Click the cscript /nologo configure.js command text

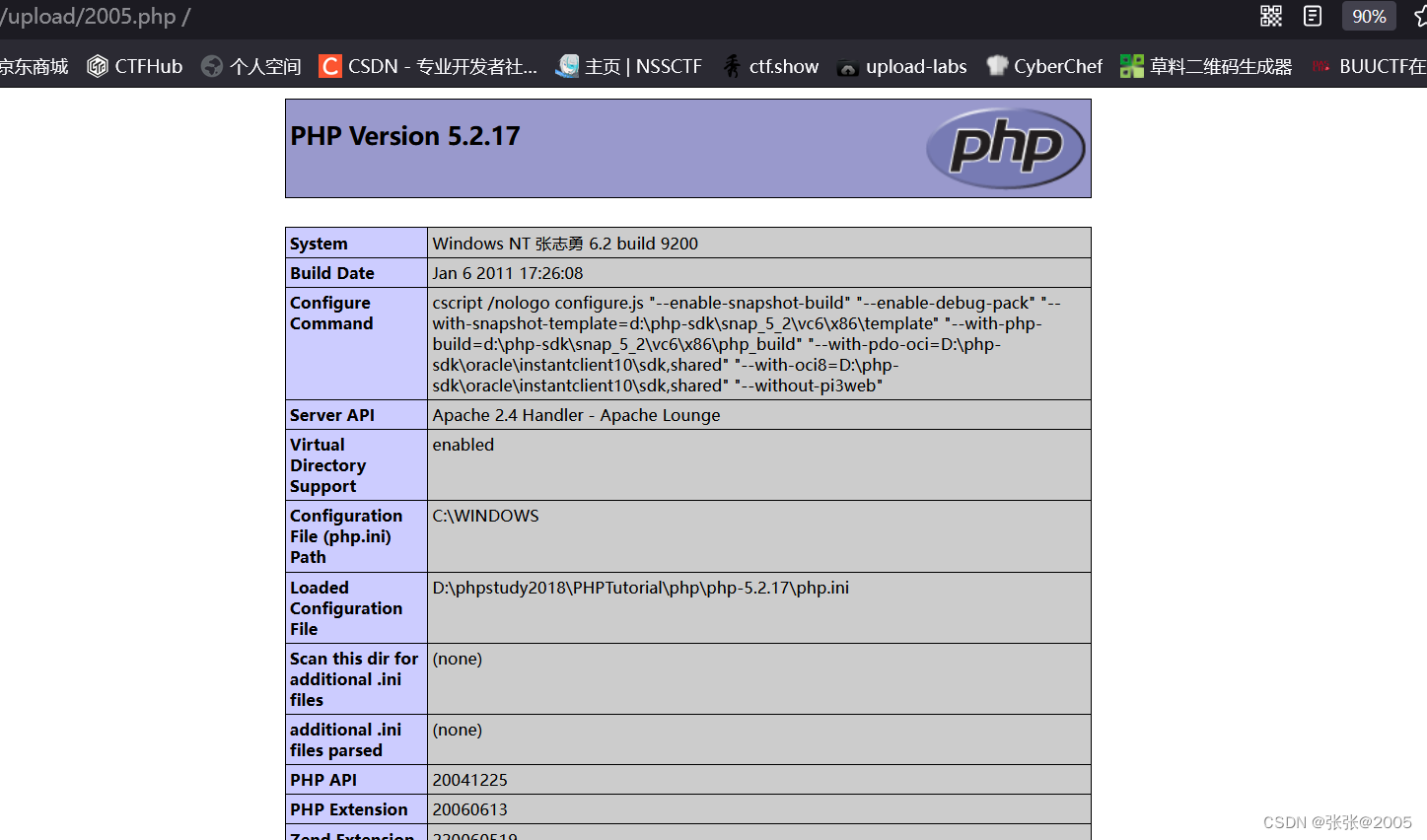click(x=747, y=344)
